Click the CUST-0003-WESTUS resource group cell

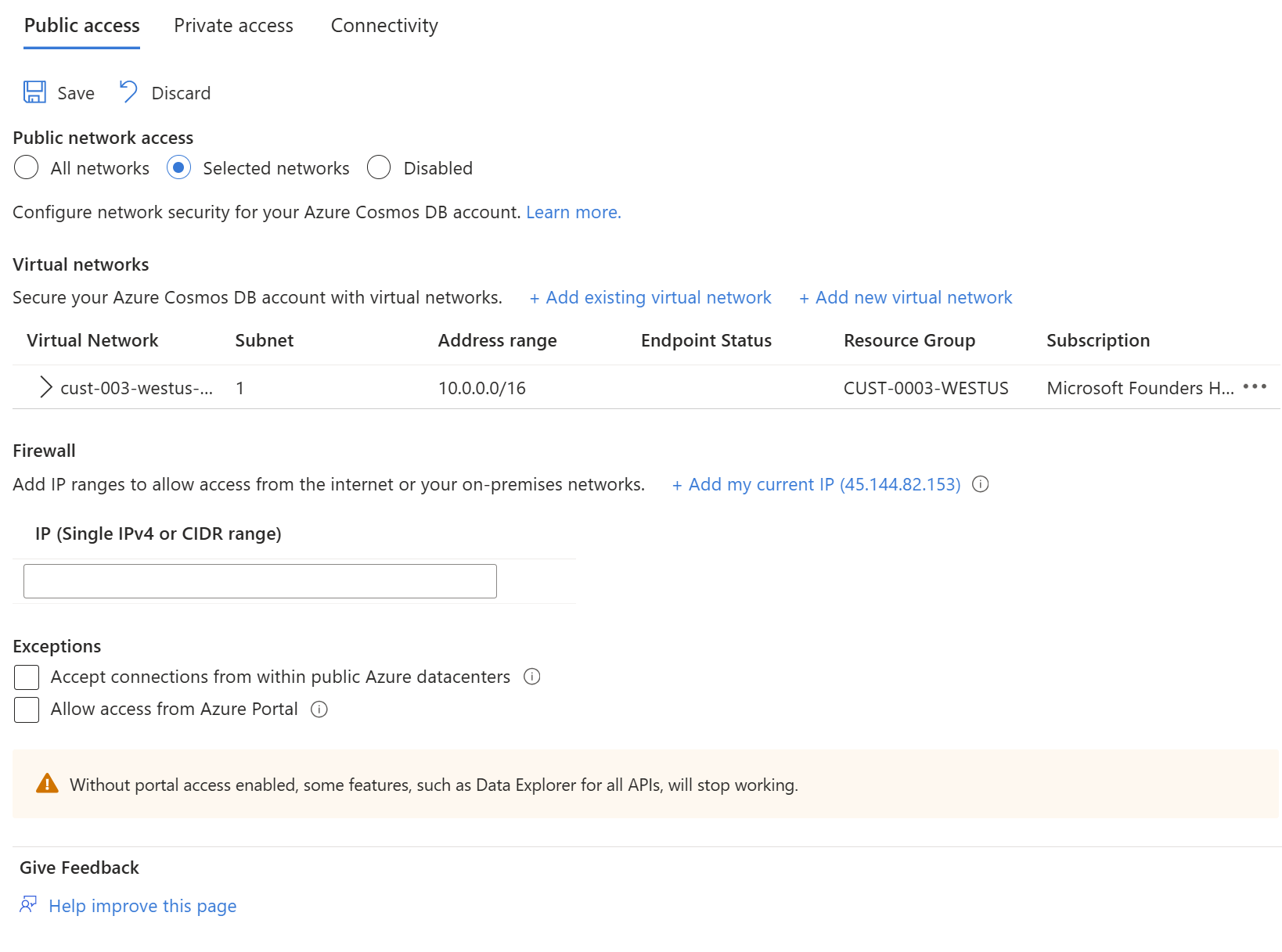pos(926,388)
